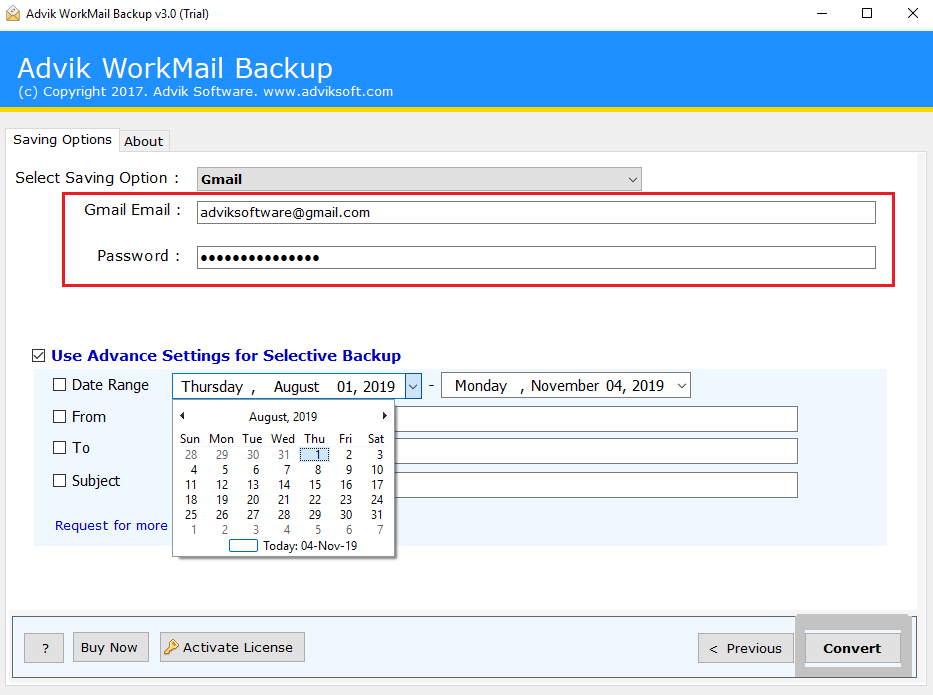
Task: Select August 9 in the calendar
Action: pyautogui.click(x=348, y=469)
